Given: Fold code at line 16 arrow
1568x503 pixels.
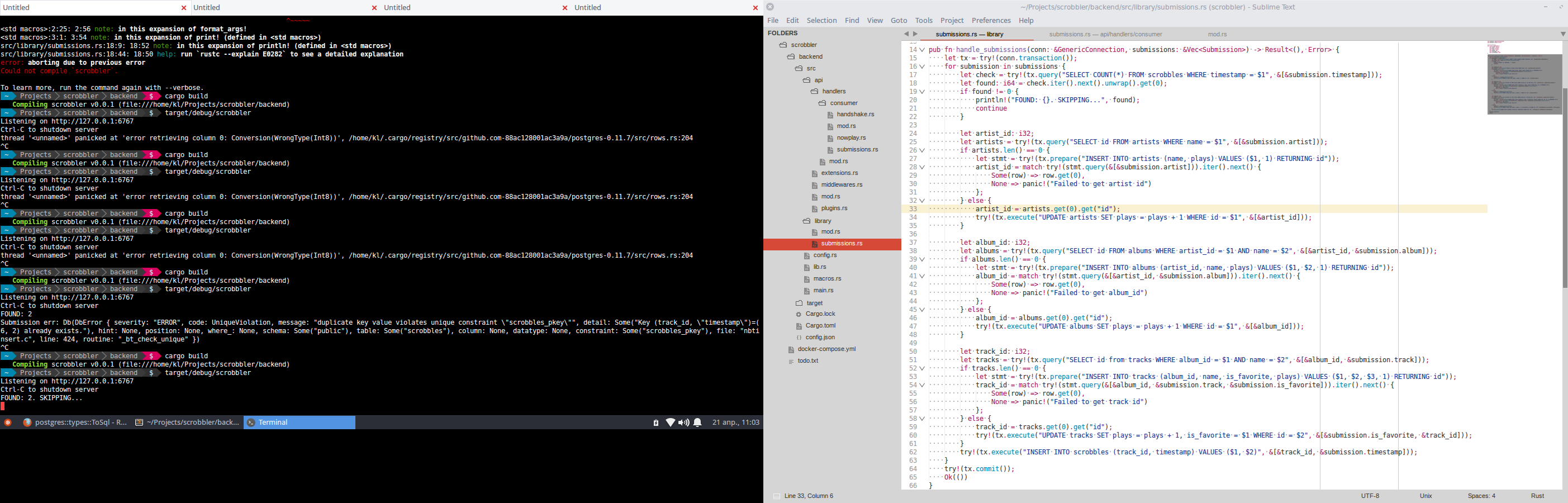Looking at the screenshot, I should click(x=922, y=67).
